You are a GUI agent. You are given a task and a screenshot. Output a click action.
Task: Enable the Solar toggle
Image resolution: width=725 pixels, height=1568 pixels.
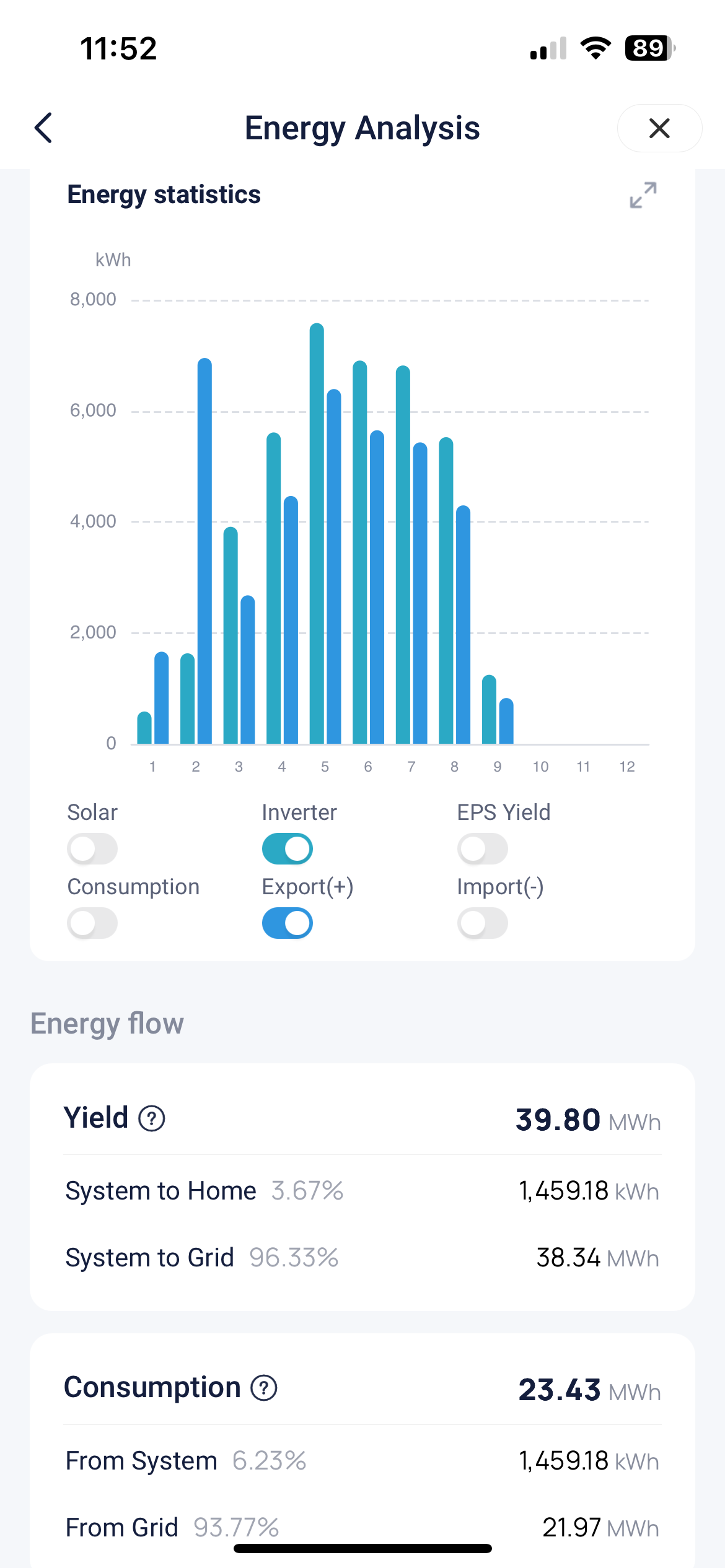pyautogui.click(x=92, y=848)
